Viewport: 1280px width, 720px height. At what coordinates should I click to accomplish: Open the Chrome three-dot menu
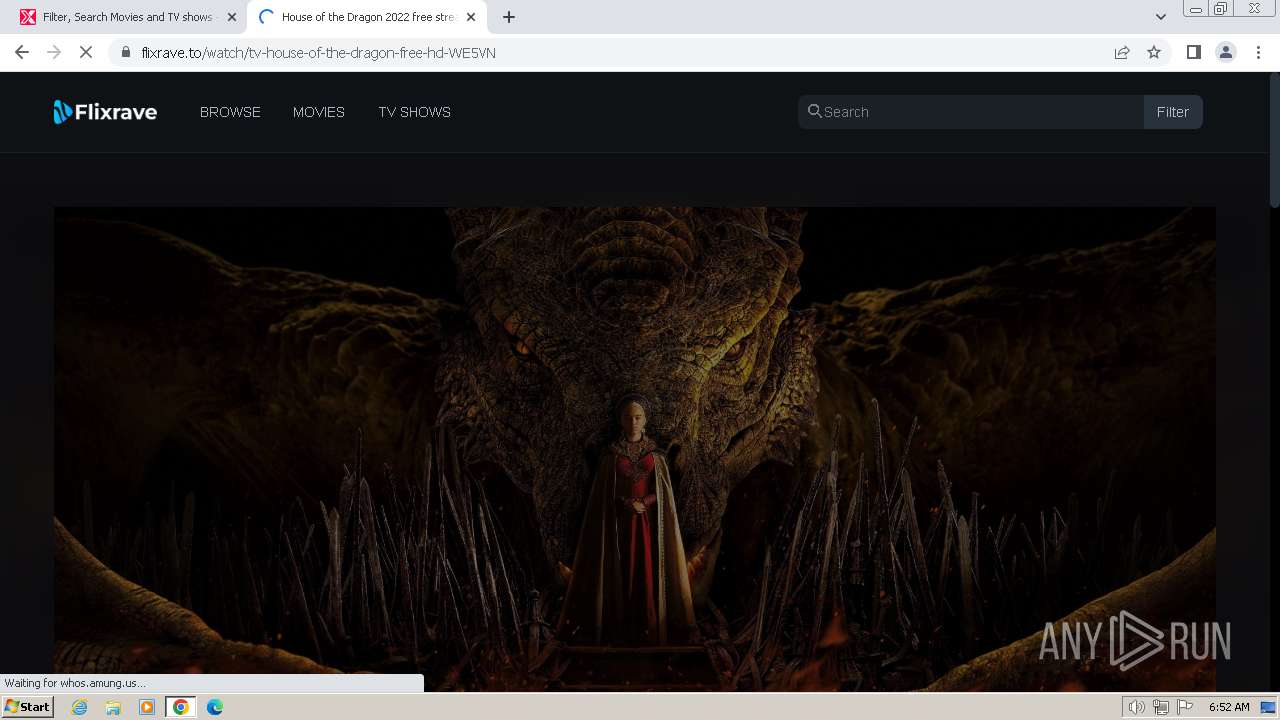(x=1258, y=52)
